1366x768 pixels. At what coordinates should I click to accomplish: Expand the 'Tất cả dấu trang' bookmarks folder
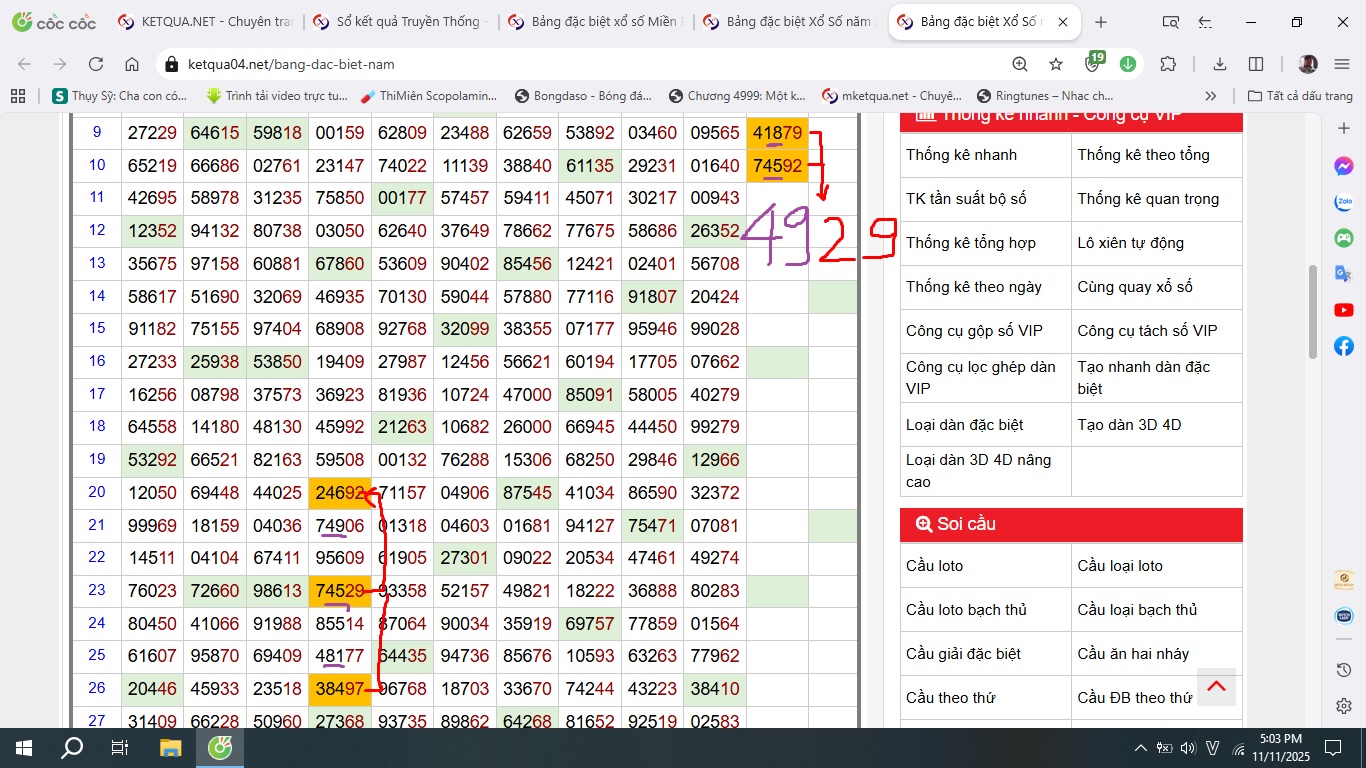(1300, 96)
